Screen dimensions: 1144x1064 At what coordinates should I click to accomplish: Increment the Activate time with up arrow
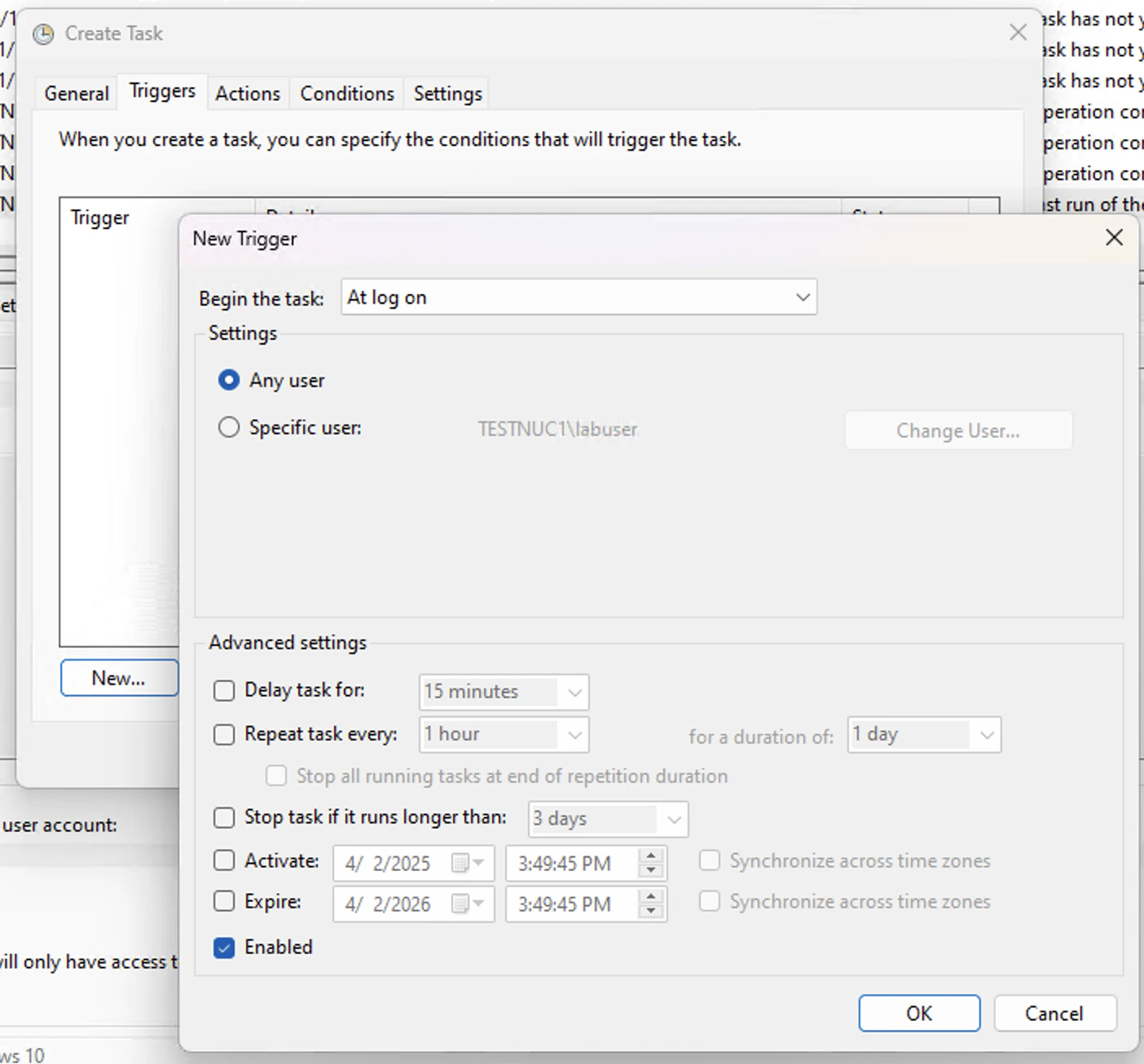(x=649, y=856)
